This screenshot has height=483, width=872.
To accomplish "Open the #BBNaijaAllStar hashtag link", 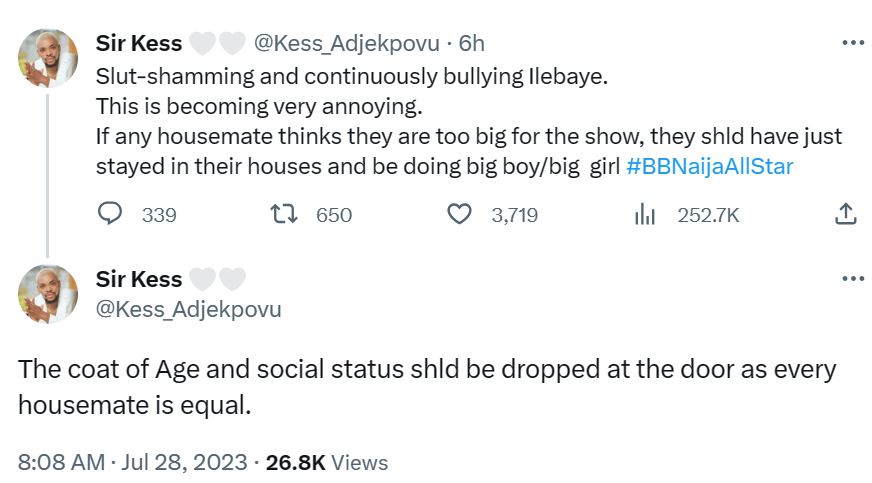I will point(710,166).
